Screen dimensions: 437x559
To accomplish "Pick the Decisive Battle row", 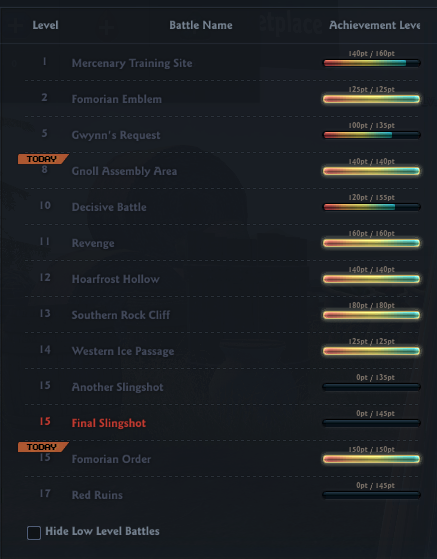I will pos(221,207).
